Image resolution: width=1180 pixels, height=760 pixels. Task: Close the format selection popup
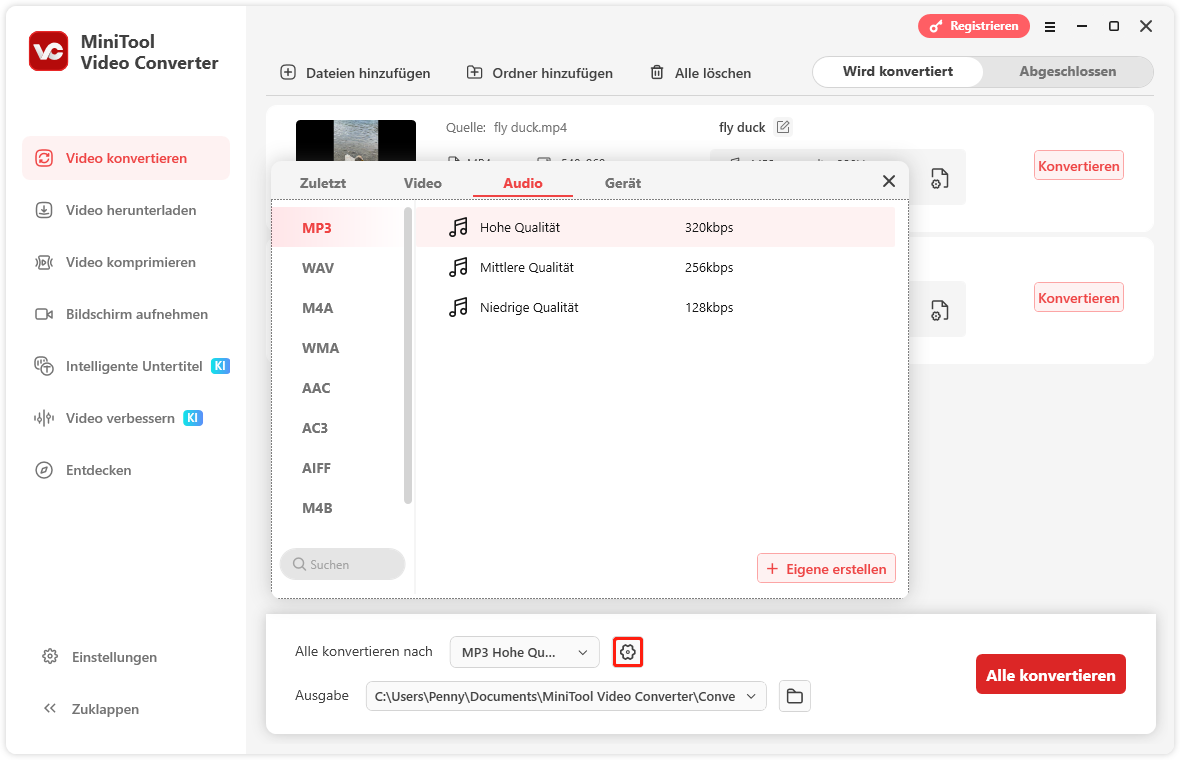[x=889, y=181]
